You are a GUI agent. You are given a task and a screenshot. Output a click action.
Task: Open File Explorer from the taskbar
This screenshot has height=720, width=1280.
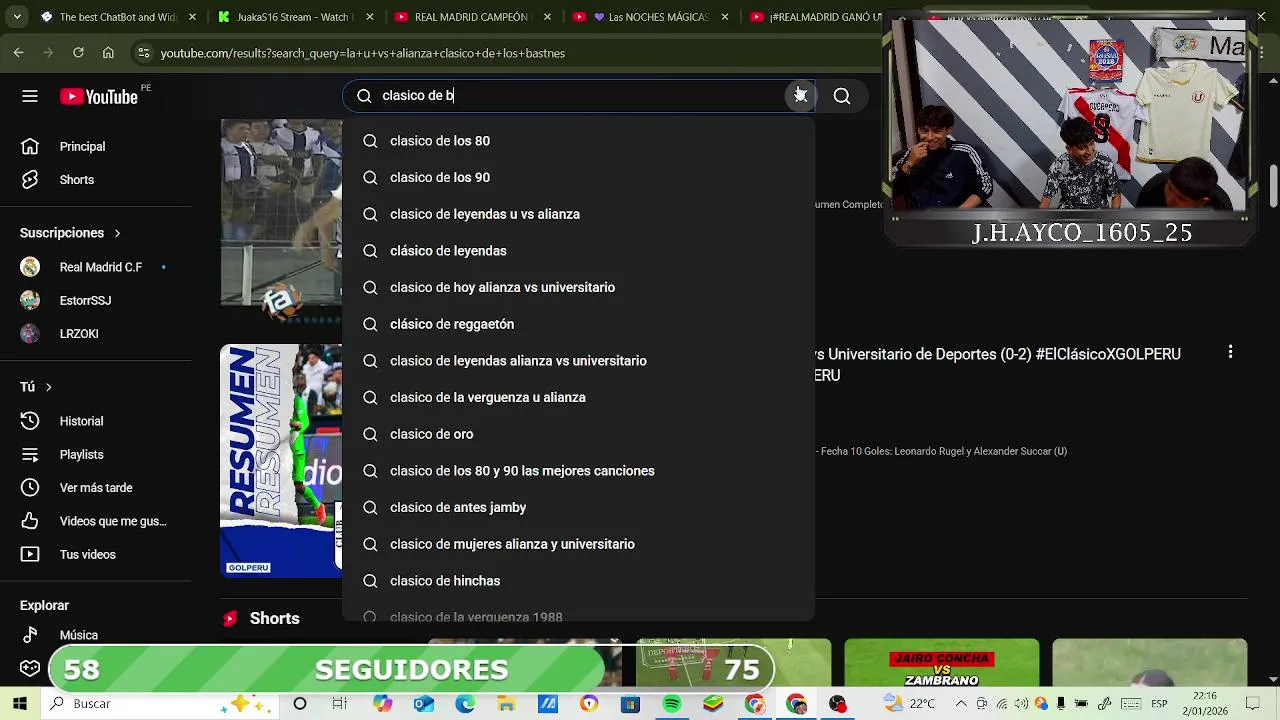pyautogui.click(x=506, y=704)
